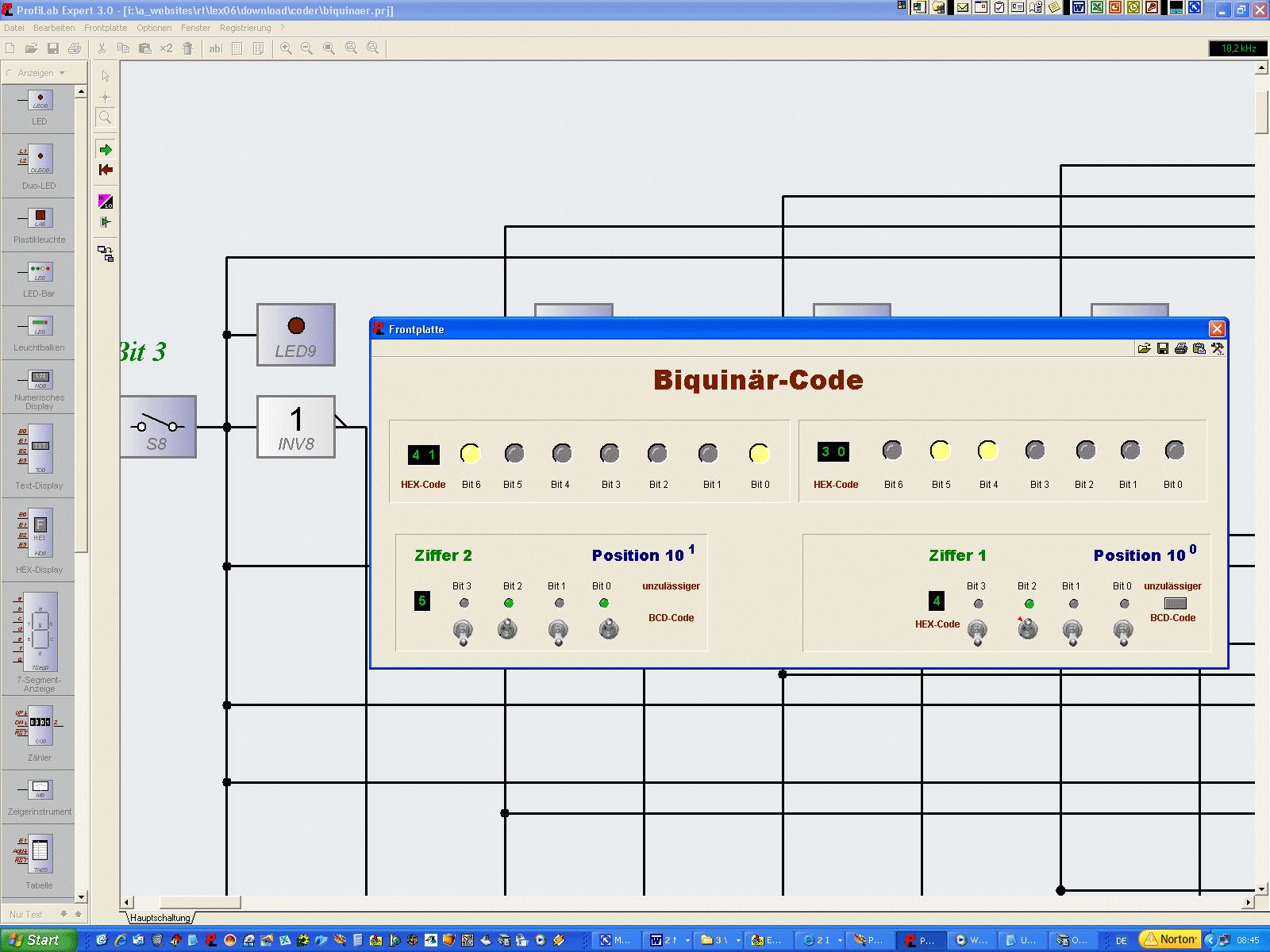Click the horizontal scrollbar left arrow
Screen dimensions: 1270x952
click(127, 902)
